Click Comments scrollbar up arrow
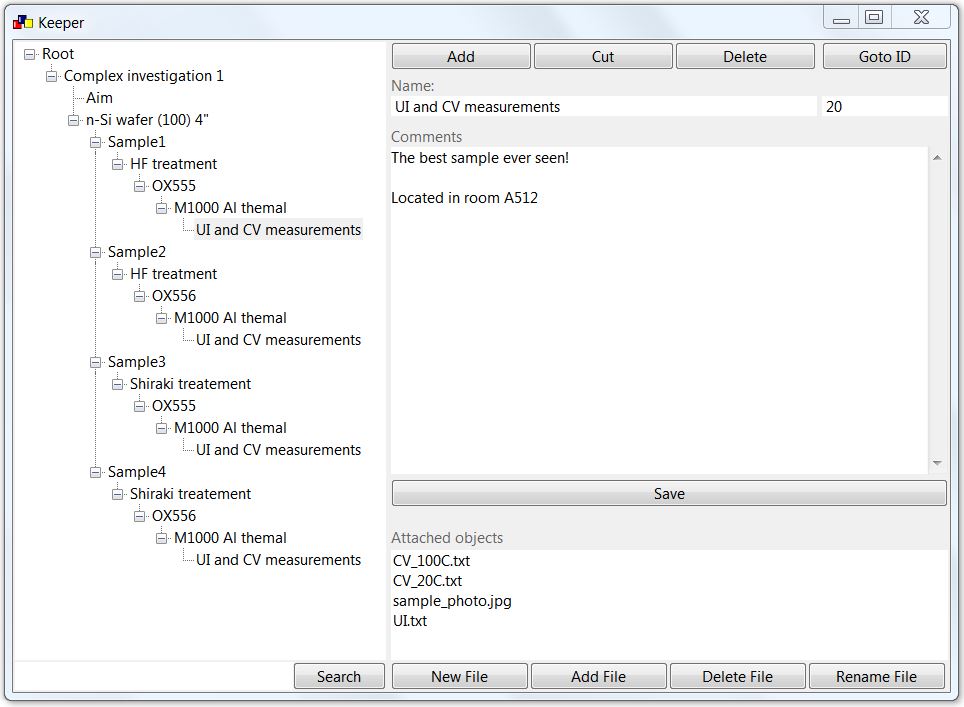The image size is (964, 707). pos(937,158)
